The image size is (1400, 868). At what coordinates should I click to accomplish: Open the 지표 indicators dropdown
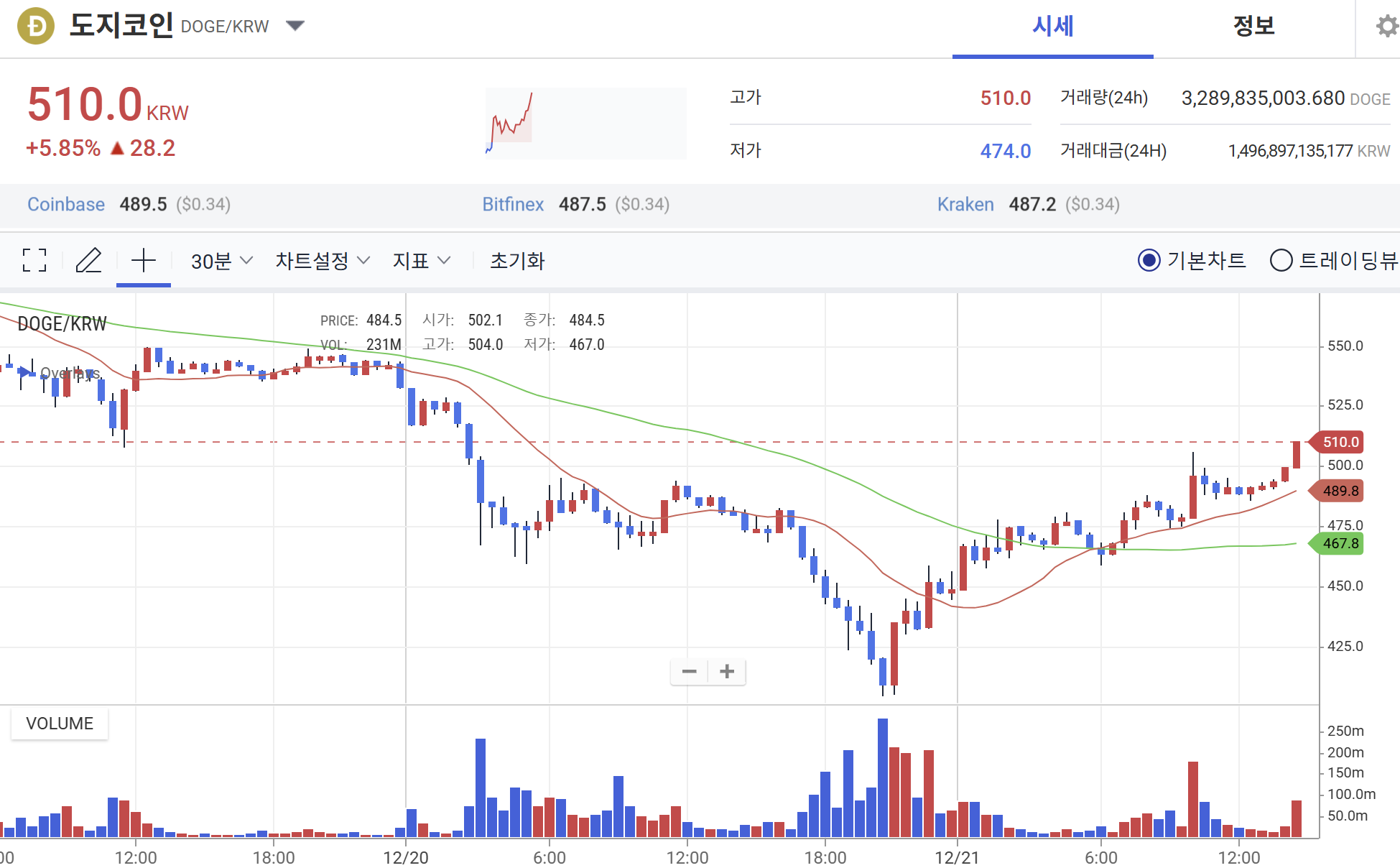(421, 261)
